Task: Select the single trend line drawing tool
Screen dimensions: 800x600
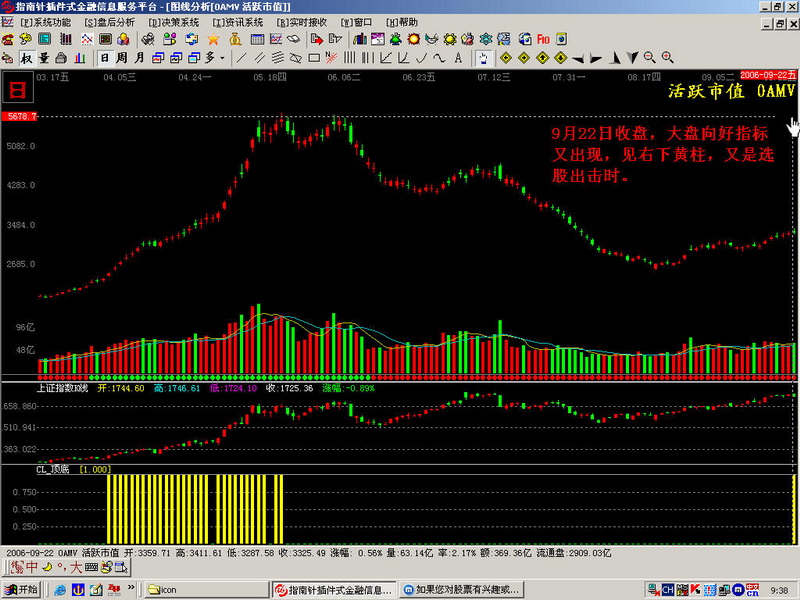Action: [241, 58]
